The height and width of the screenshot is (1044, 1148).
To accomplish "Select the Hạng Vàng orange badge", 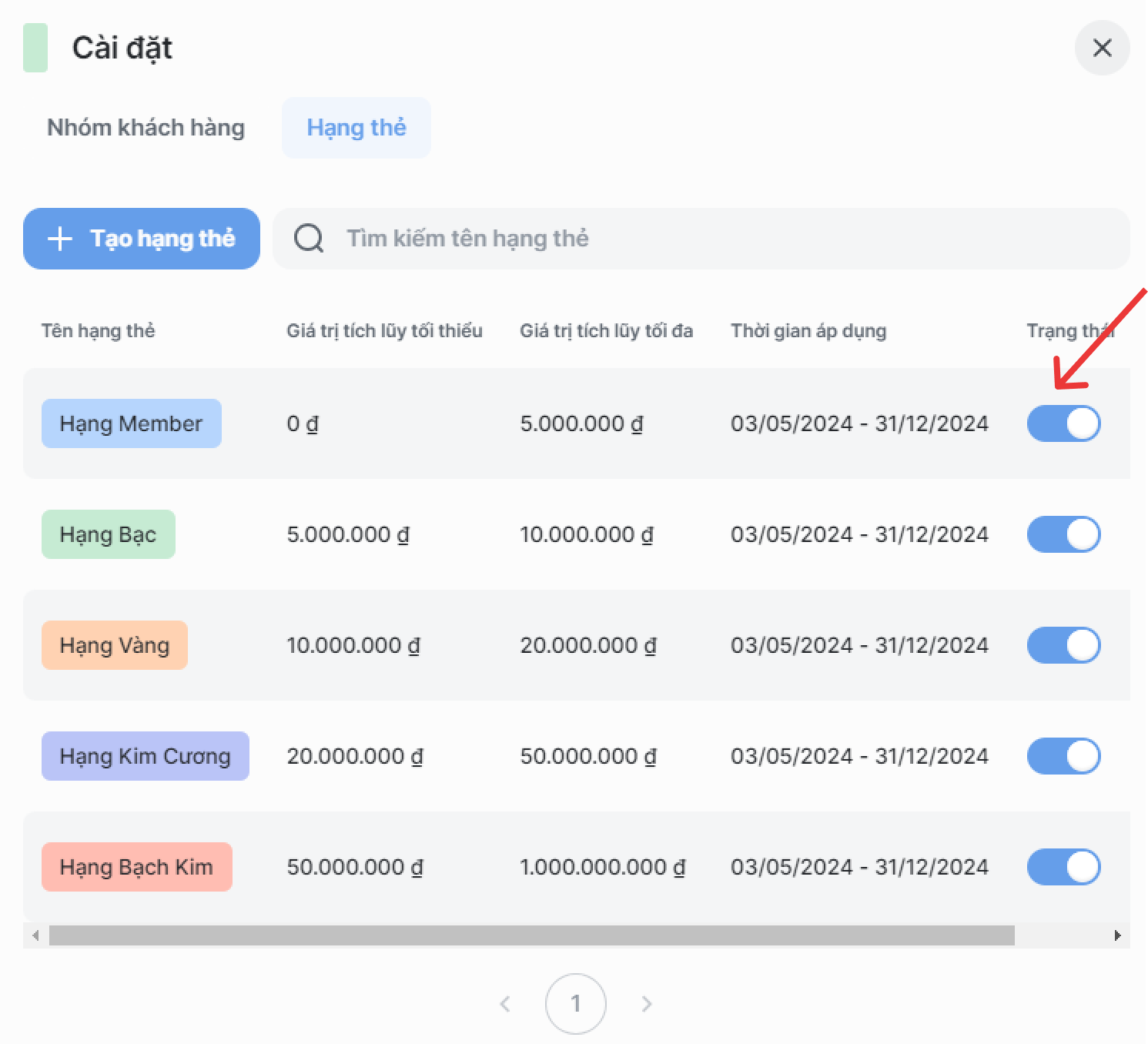I will click(x=115, y=645).
